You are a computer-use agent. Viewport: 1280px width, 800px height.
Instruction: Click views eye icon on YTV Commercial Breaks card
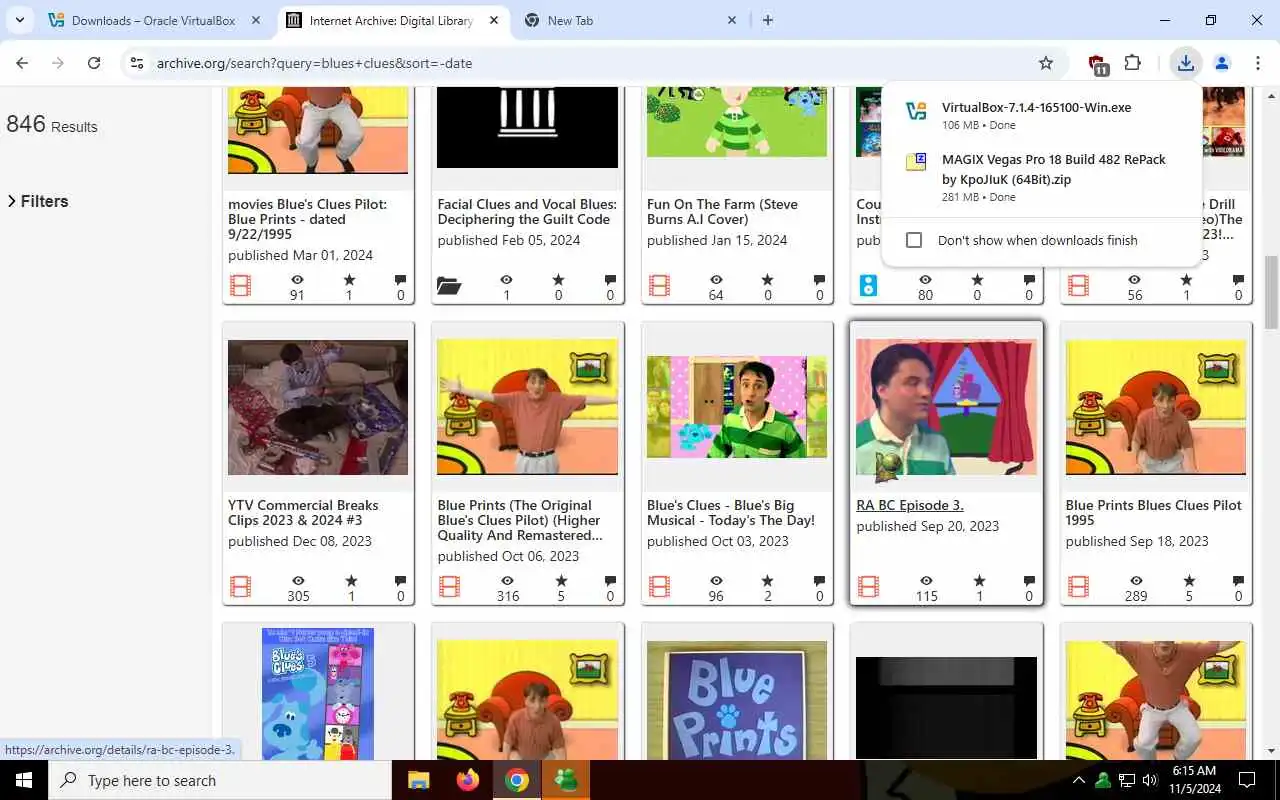[298, 581]
